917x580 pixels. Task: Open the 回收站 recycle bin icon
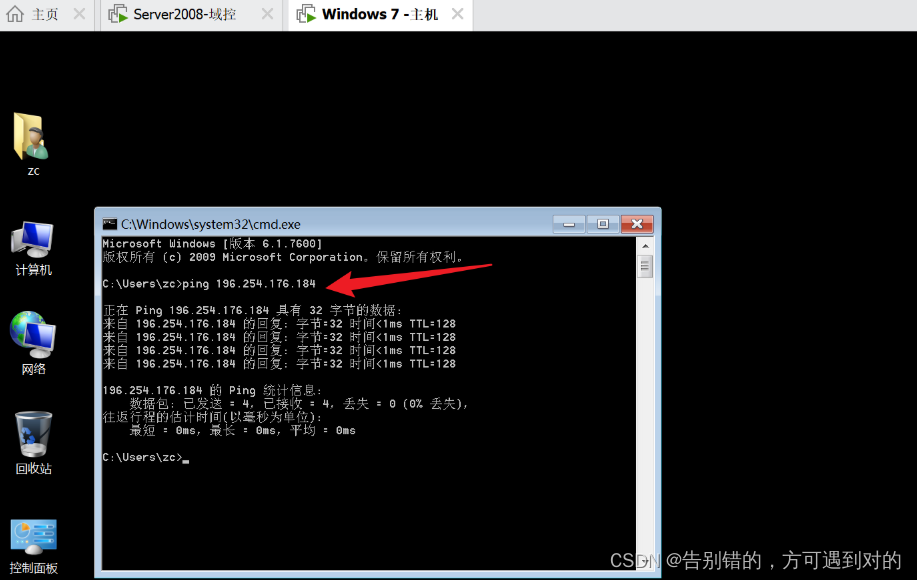point(33,434)
